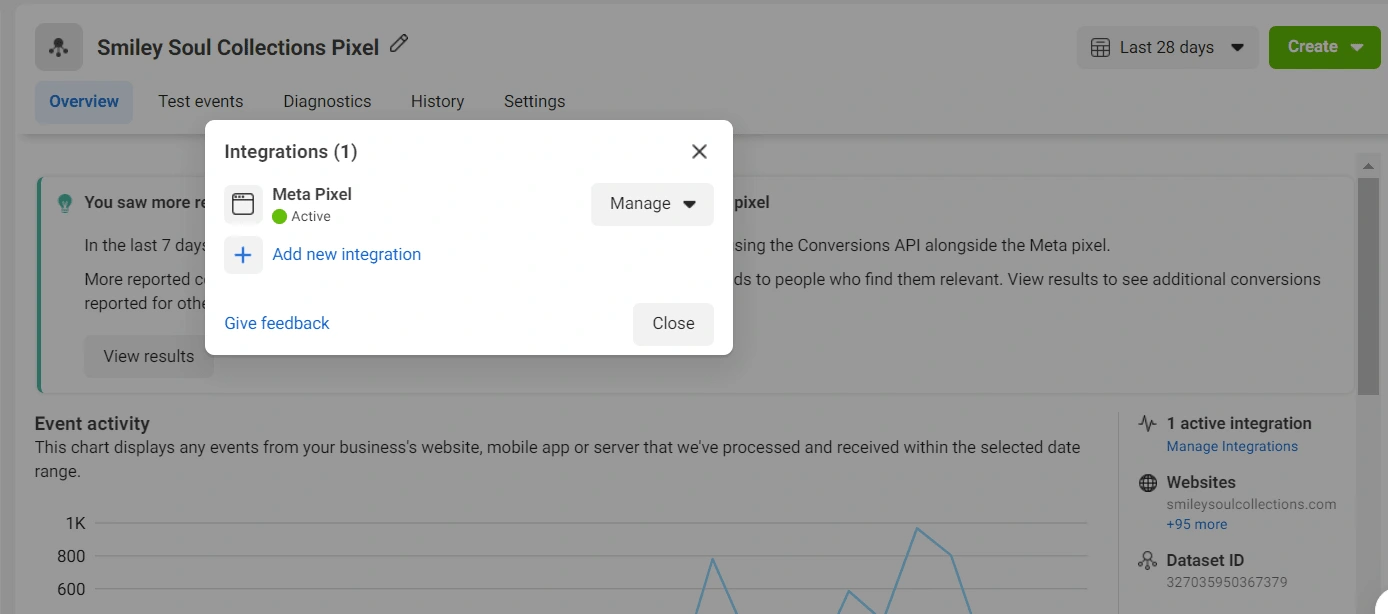Click the Add new integration link
Image resolution: width=1388 pixels, height=614 pixels.
(x=347, y=255)
